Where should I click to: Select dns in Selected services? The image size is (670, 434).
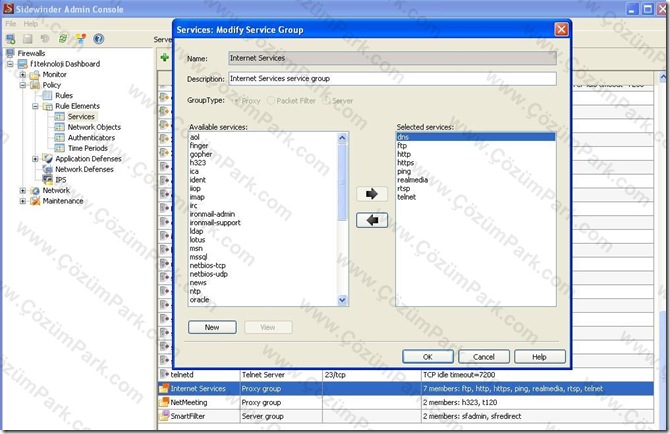(476, 137)
